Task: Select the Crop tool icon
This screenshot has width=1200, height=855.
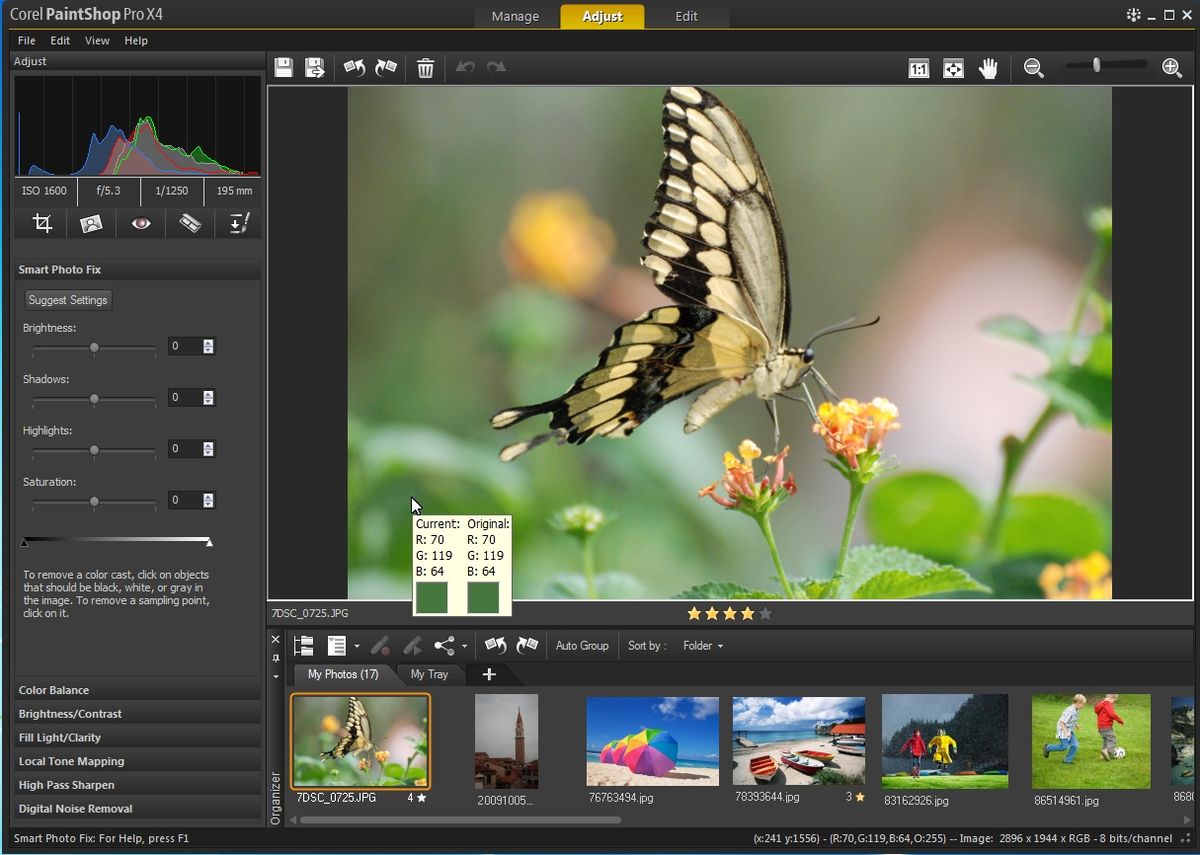Action: [42, 223]
